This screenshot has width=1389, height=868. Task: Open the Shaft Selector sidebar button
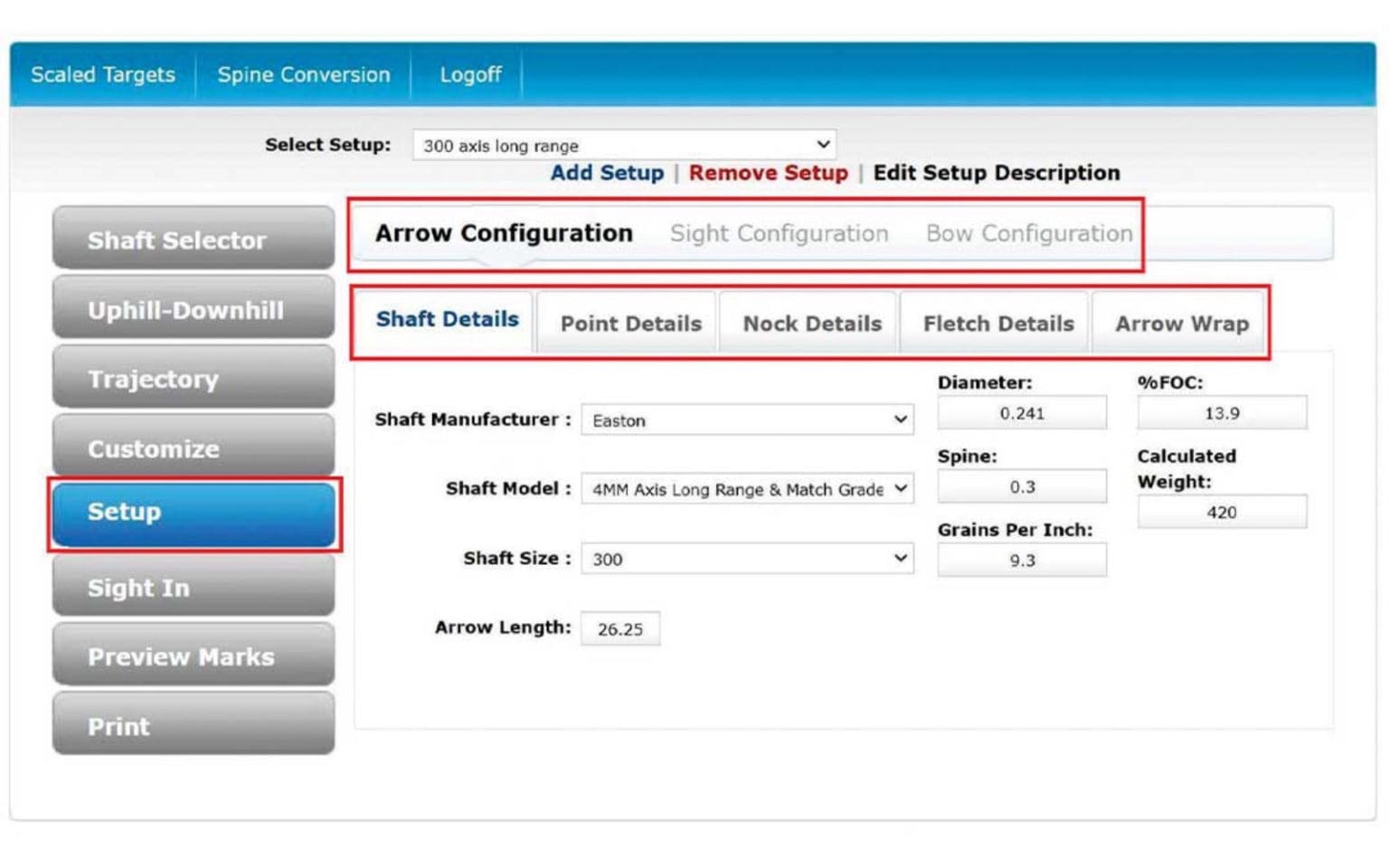[194, 240]
